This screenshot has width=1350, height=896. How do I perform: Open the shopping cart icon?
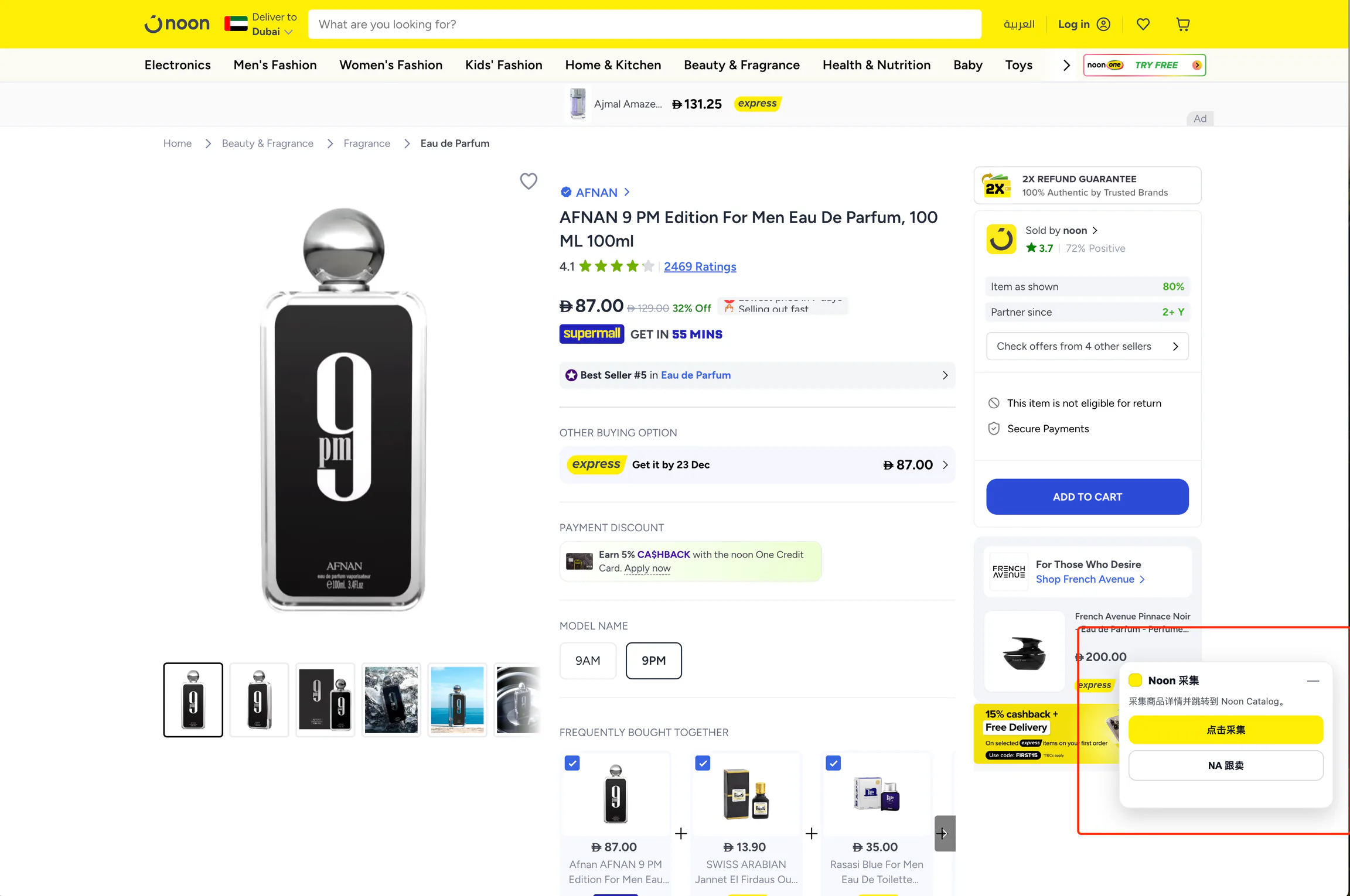[x=1182, y=24]
